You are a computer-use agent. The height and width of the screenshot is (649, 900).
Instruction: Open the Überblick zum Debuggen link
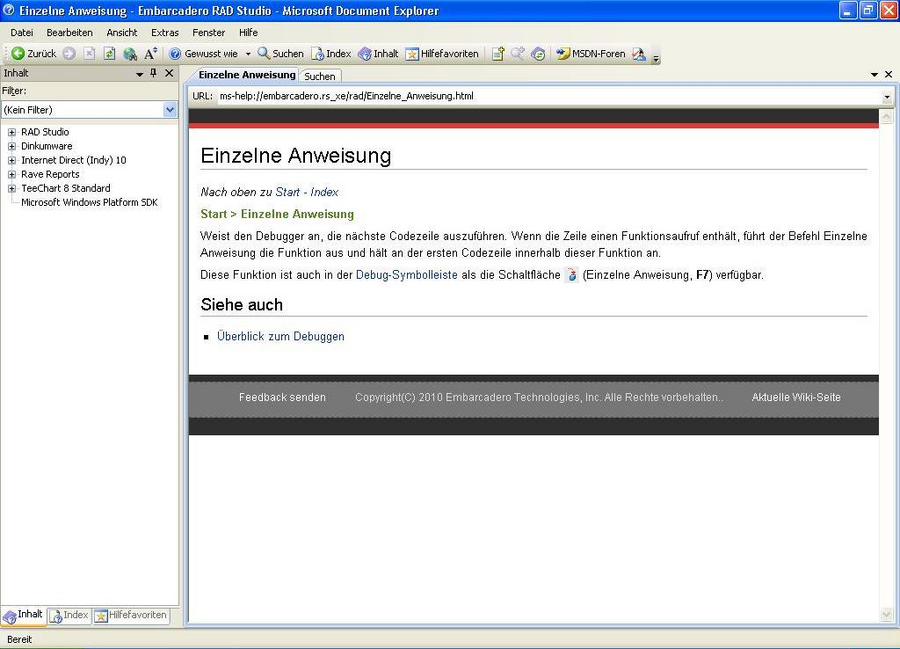(x=281, y=336)
